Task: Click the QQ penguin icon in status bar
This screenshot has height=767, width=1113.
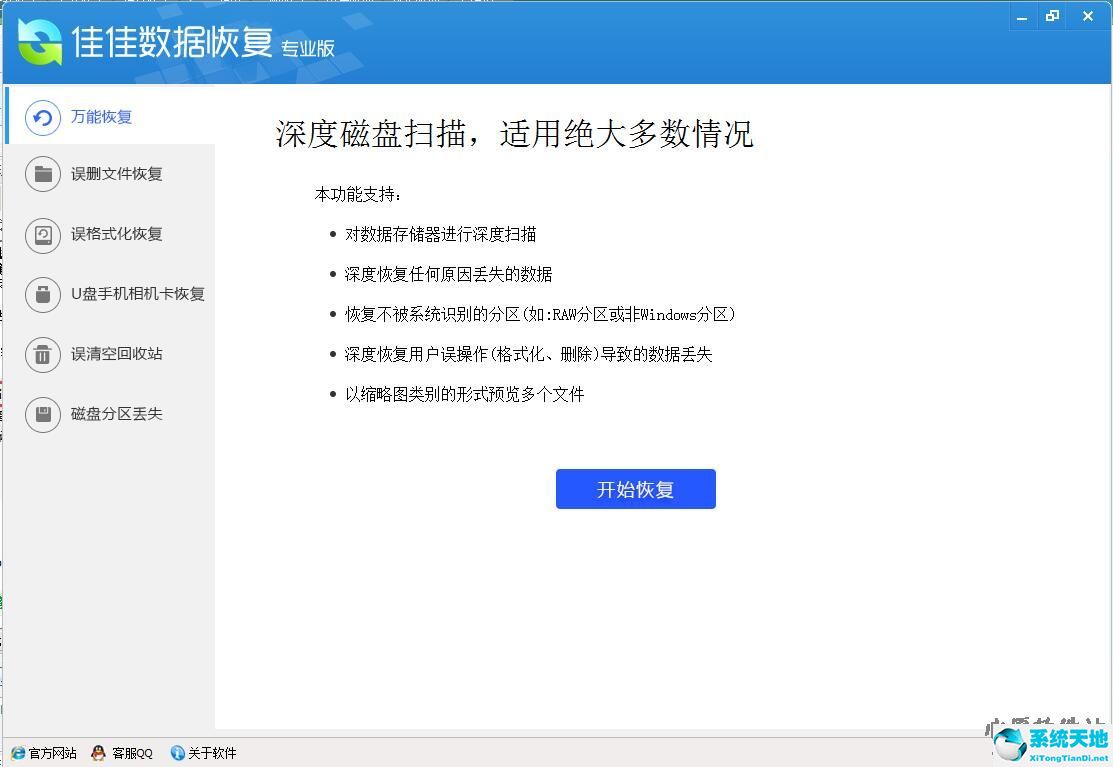Action: click(96, 752)
